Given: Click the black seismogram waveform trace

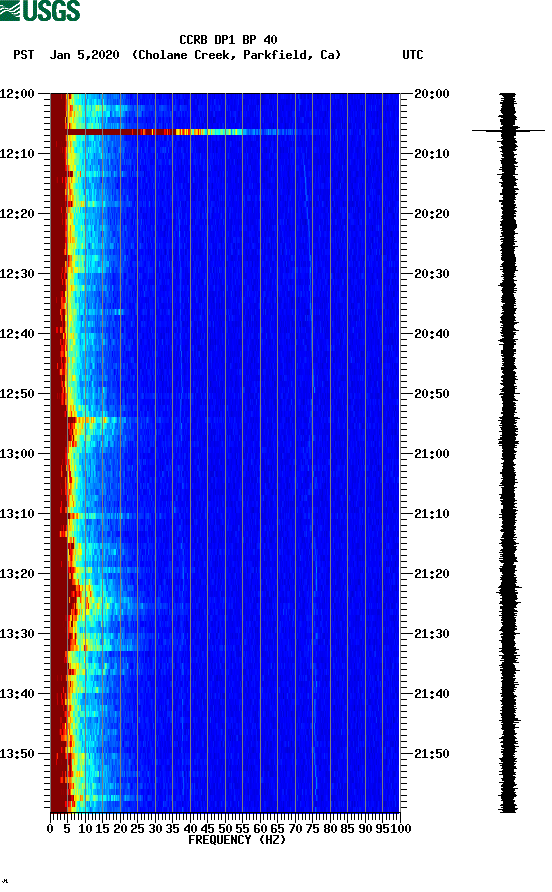Looking at the screenshot, I should (508, 452).
